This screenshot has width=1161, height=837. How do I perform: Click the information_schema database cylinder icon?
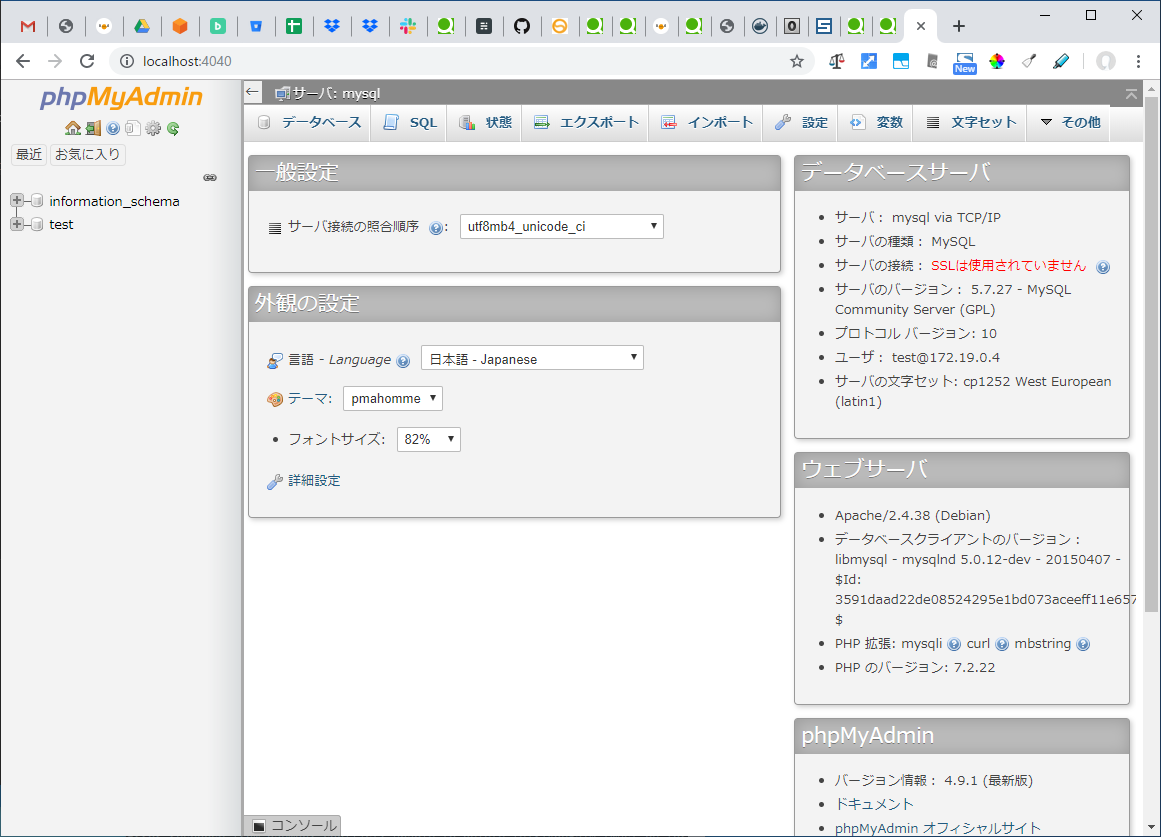pyautogui.click(x=37, y=201)
